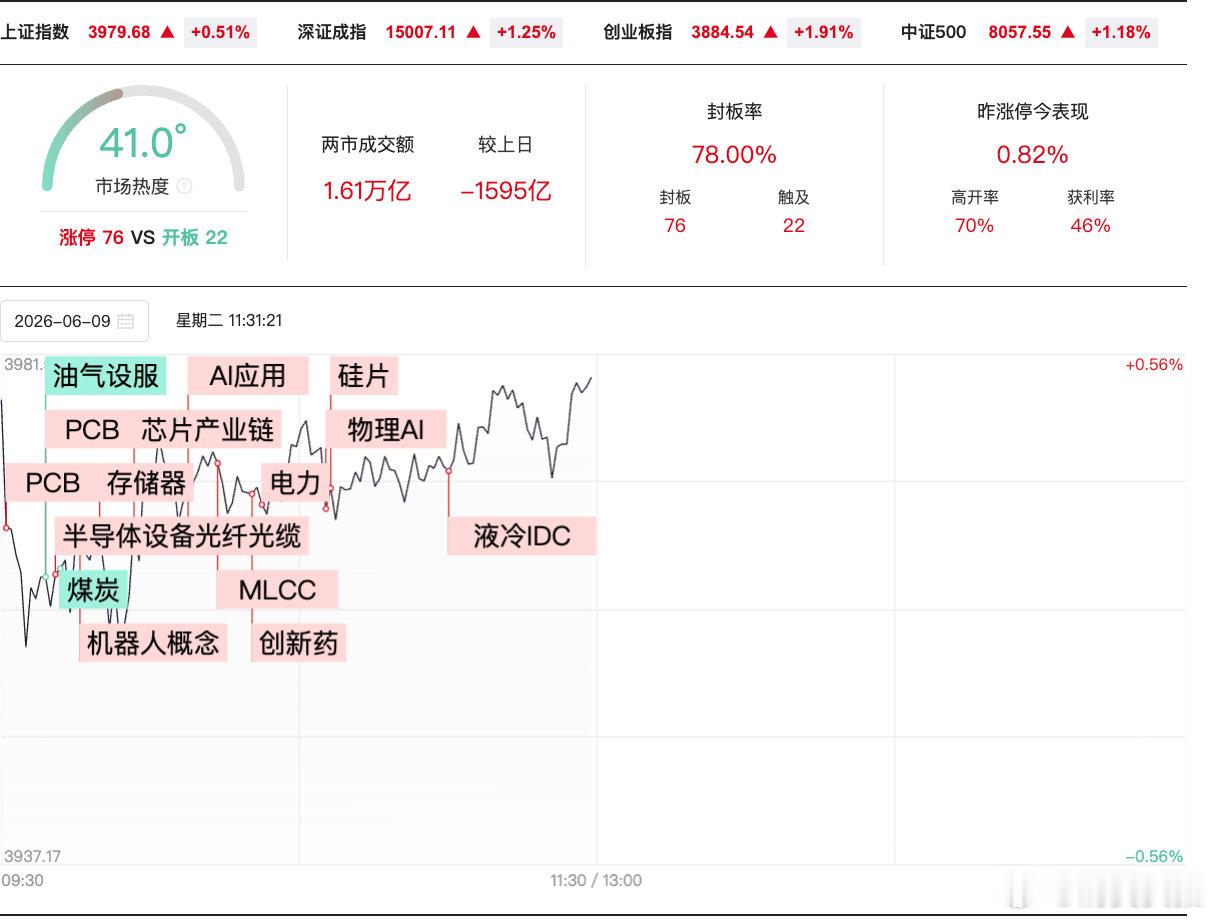Click the +1.18% change badge

tap(1121, 32)
